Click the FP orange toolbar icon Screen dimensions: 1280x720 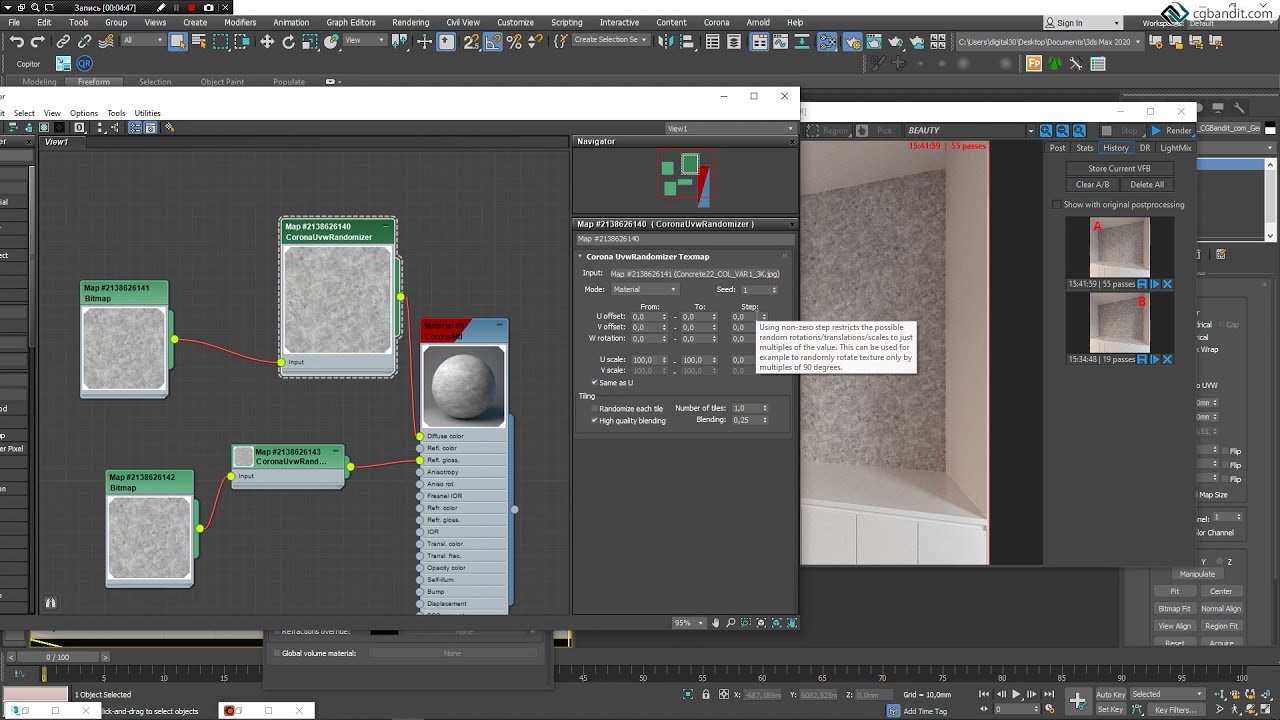coord(1034,63)
